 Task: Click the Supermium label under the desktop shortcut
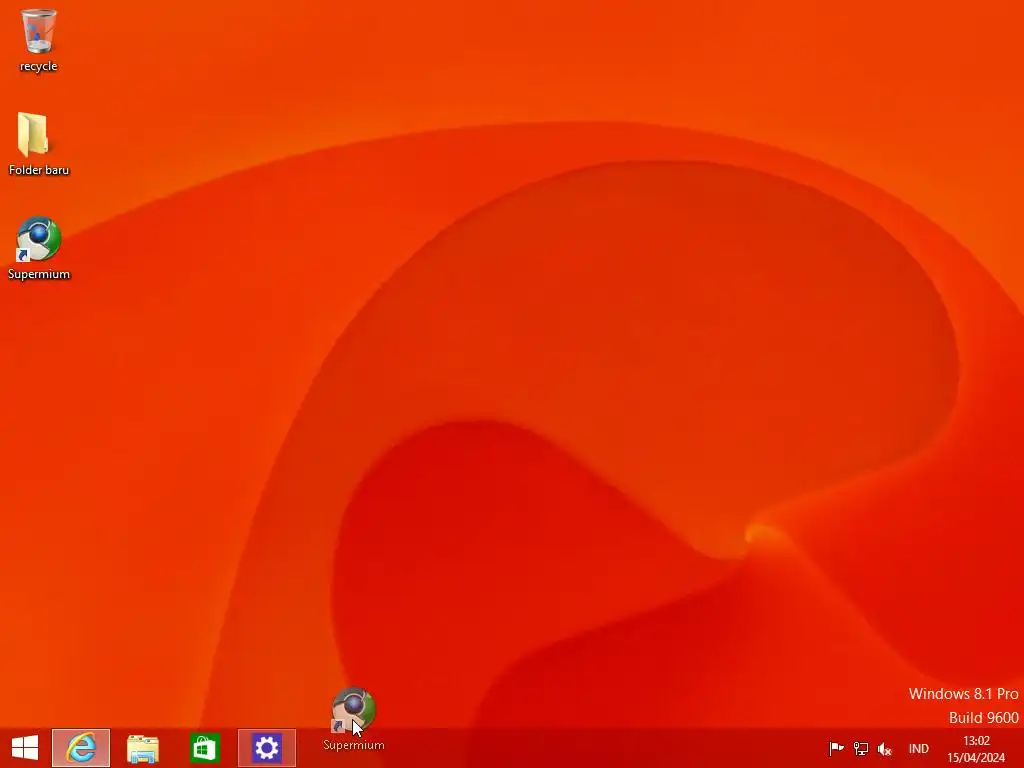pyautogui.click(x=39, y=274)
